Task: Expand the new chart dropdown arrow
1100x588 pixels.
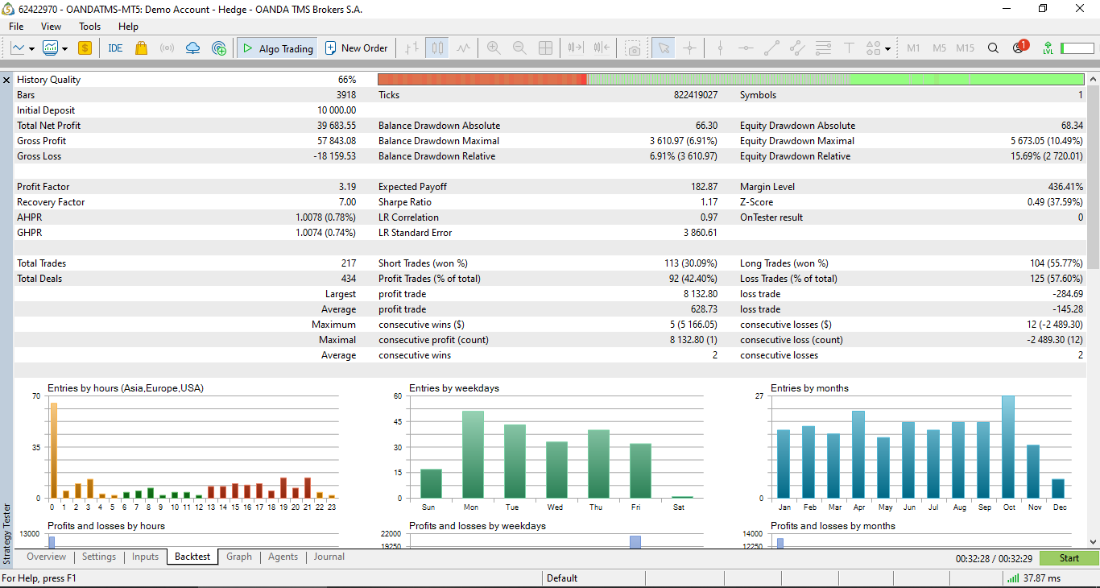Action: [x=32, y=49]
